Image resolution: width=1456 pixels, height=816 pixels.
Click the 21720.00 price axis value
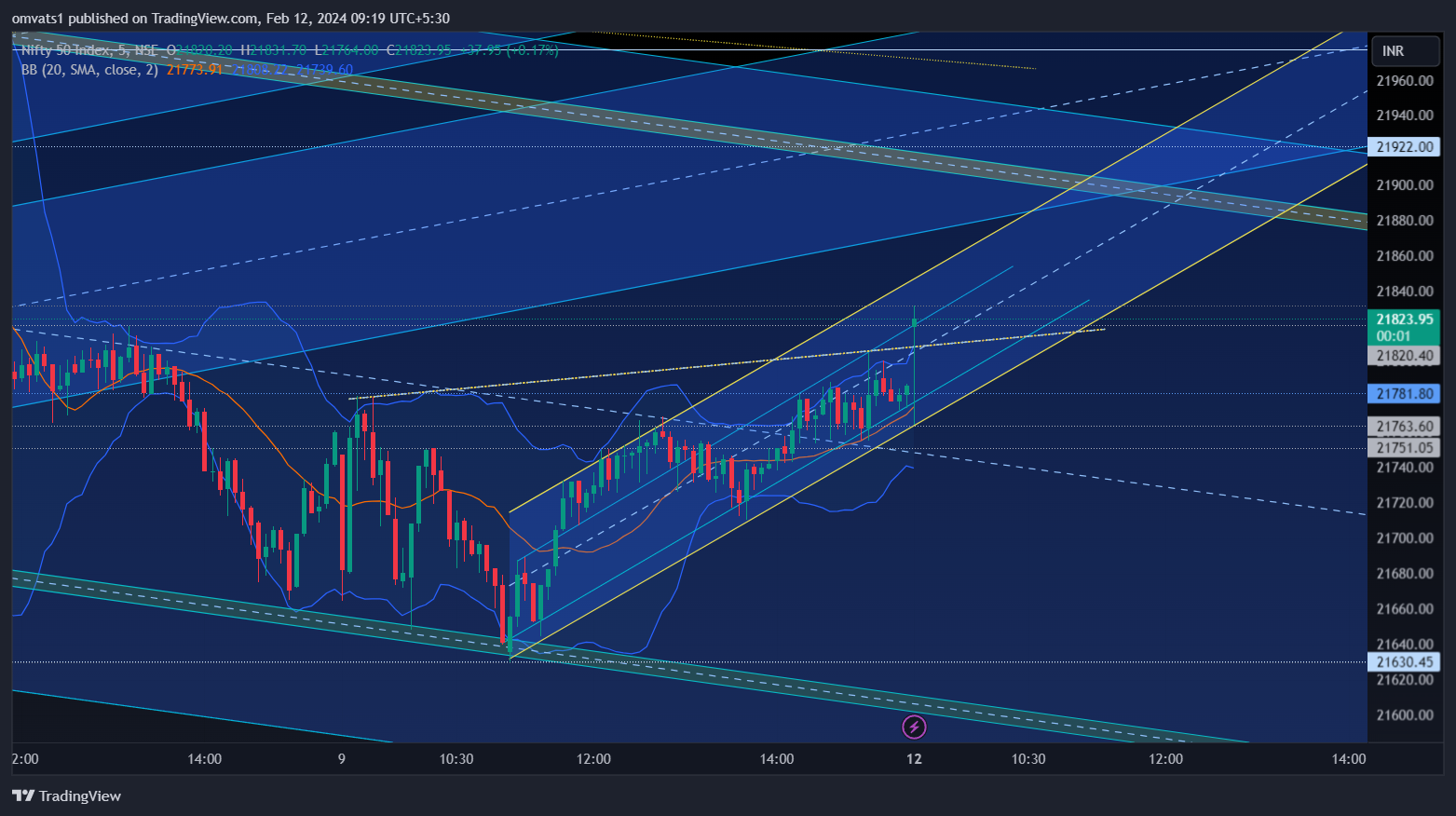(1405, 503)
